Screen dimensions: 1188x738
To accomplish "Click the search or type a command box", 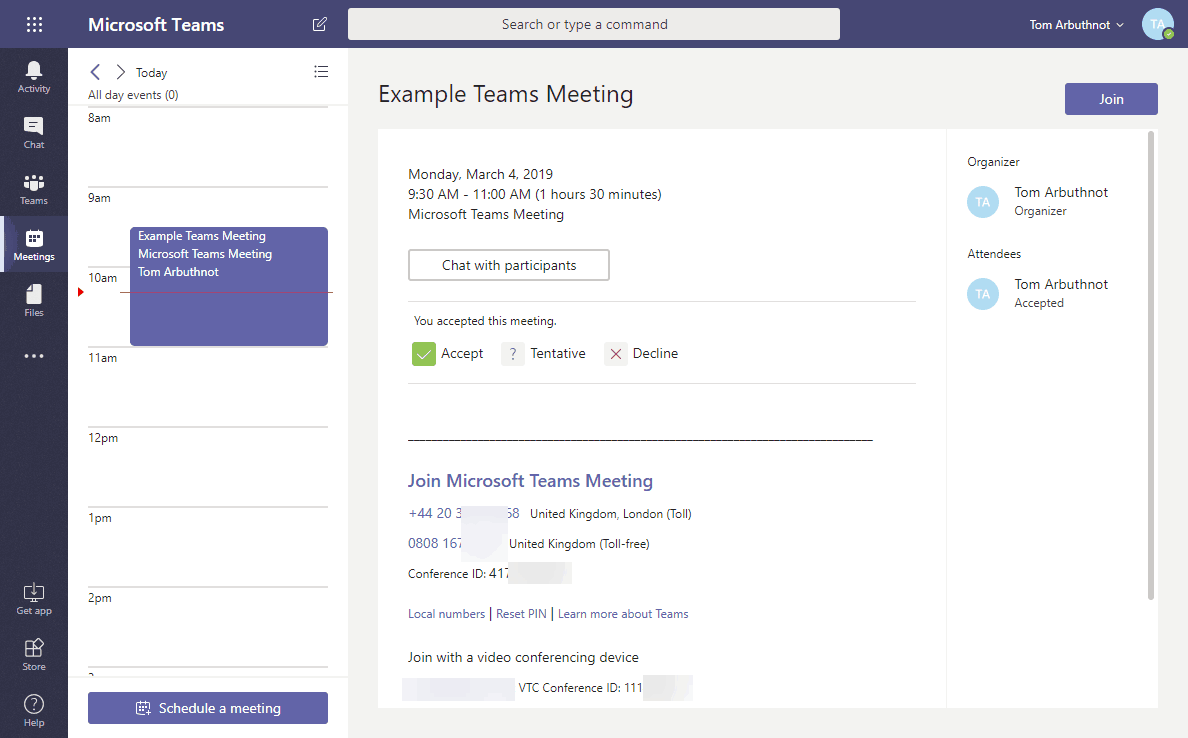I will (x=593, y=23).
